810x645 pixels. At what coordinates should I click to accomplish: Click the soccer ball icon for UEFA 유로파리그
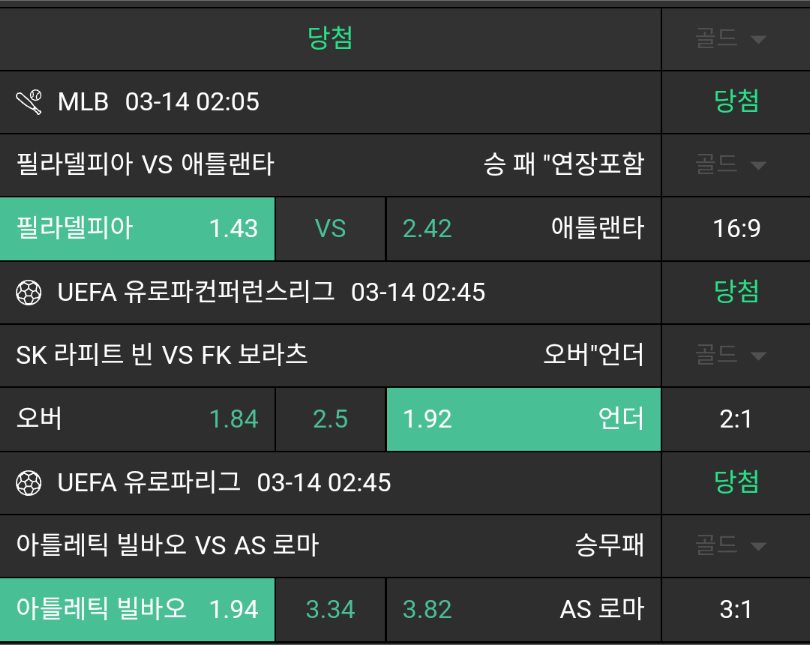tap(29, 483)
